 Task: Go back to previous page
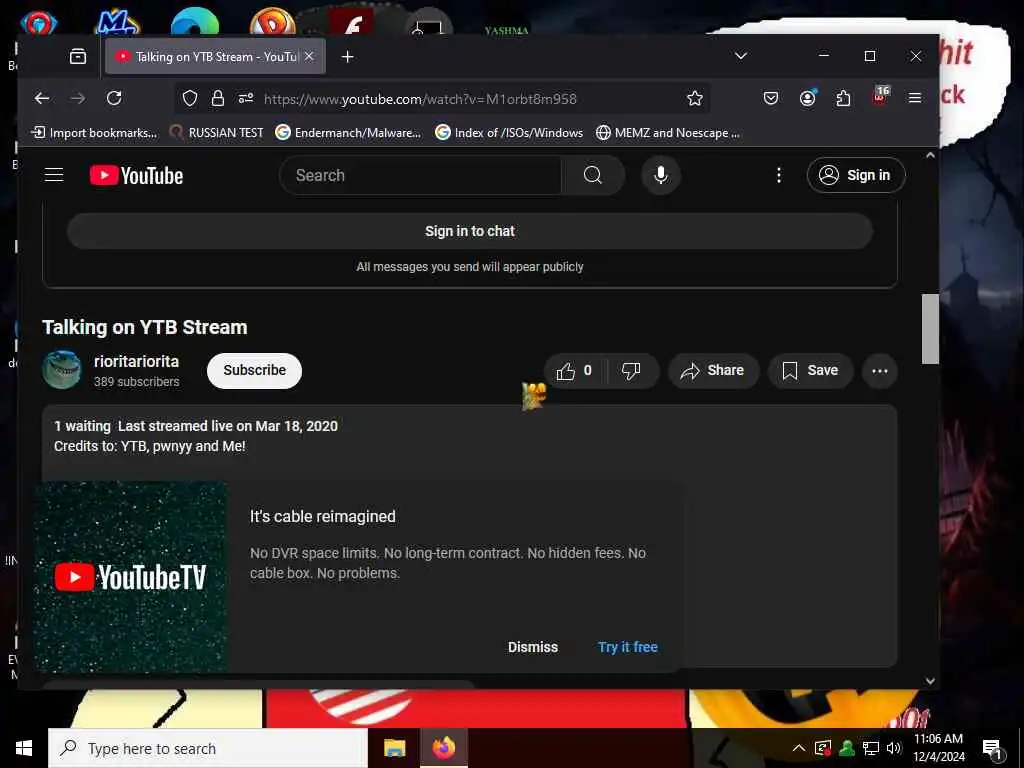click(x=42, y=98)
